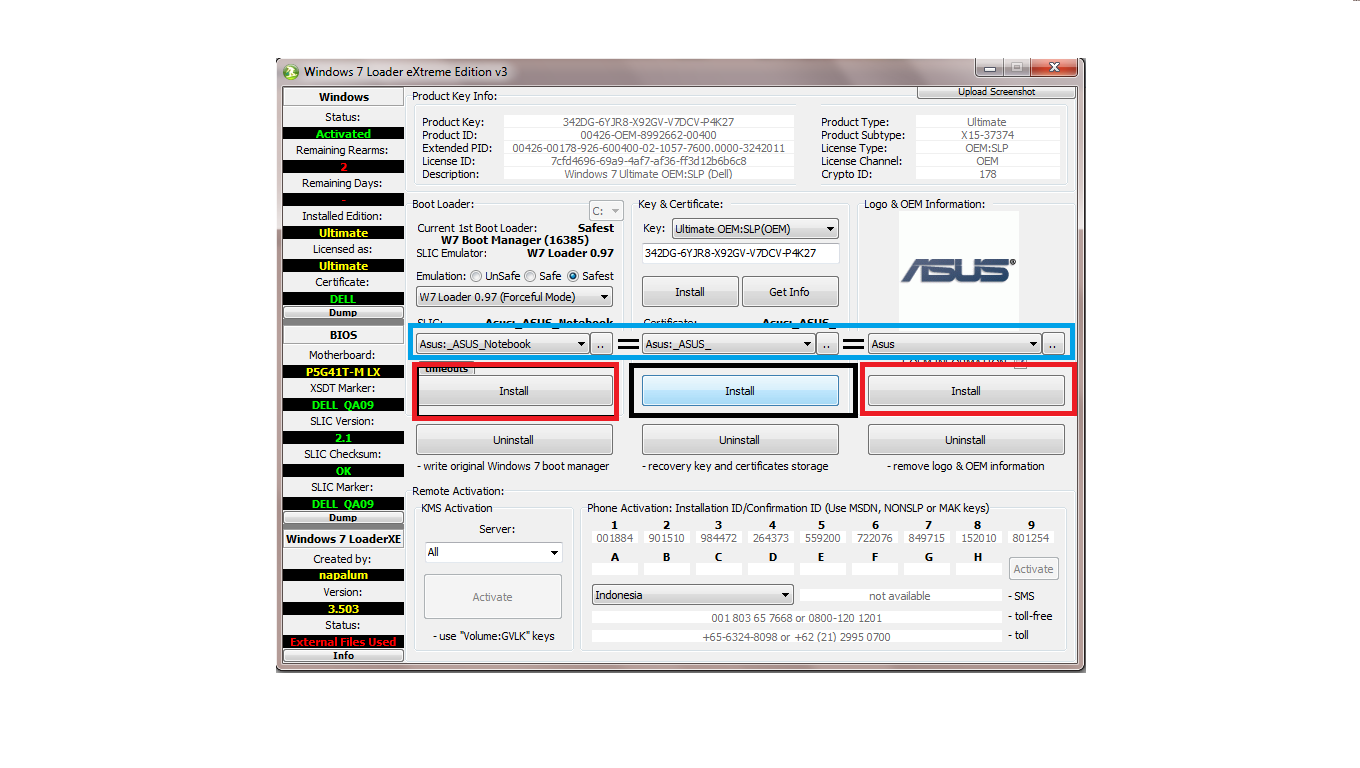
Task: Click the Dump button under SLIC Marker
Action: coord(343,518)
